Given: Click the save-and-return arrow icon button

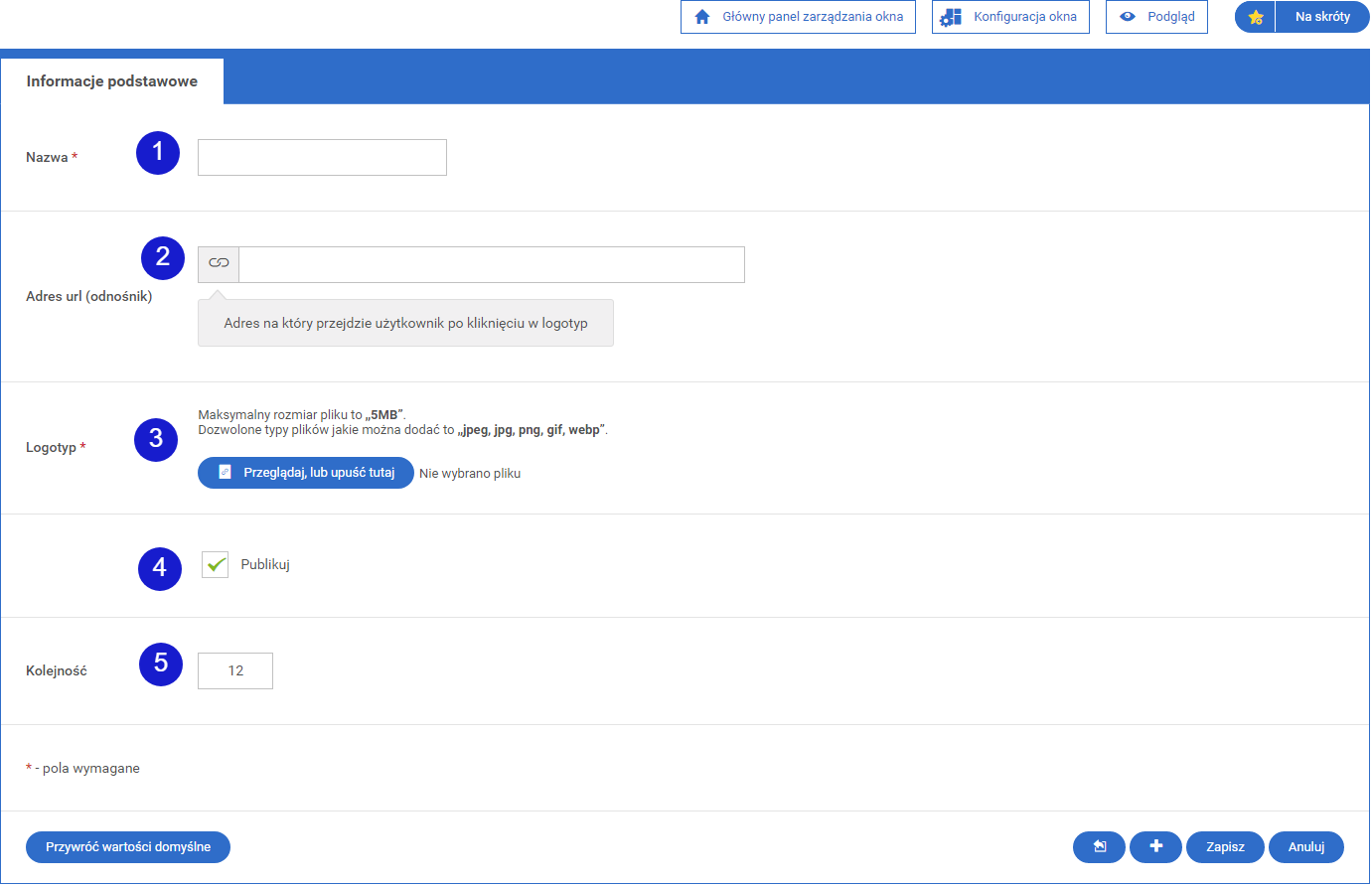Looking at the screenshot, I should 1099,847.
